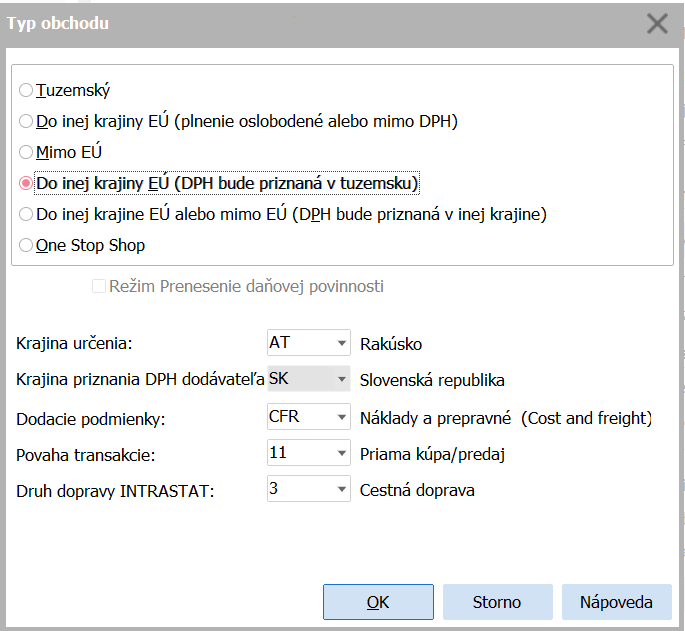Cancel with the Storno button
This screenshot has height=631, width=685.
coord(497,602)
